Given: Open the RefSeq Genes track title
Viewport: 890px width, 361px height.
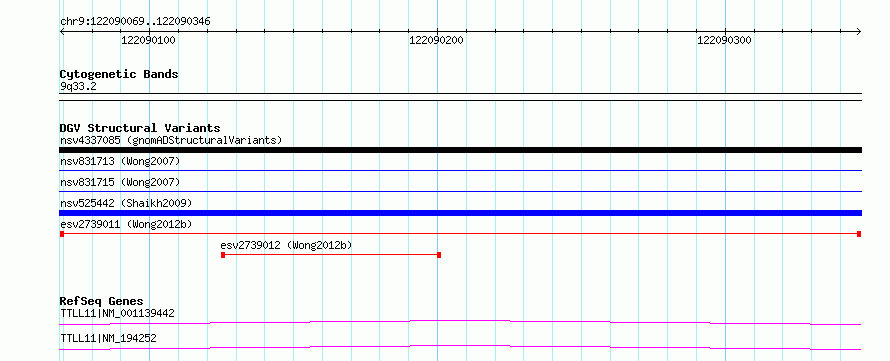Looking at the screenshot, I should tap(102, 301).
